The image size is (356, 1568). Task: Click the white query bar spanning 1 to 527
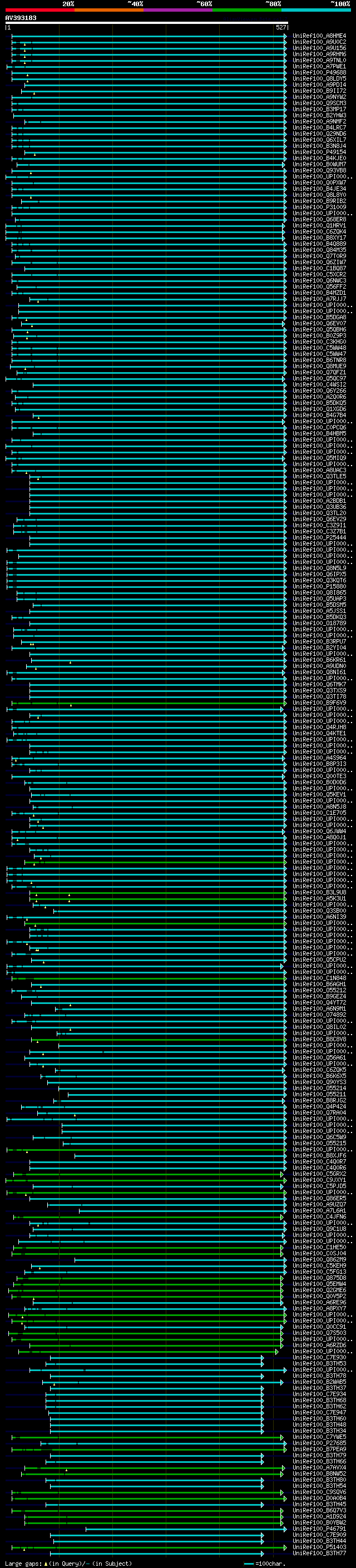[x=146, y=22]
